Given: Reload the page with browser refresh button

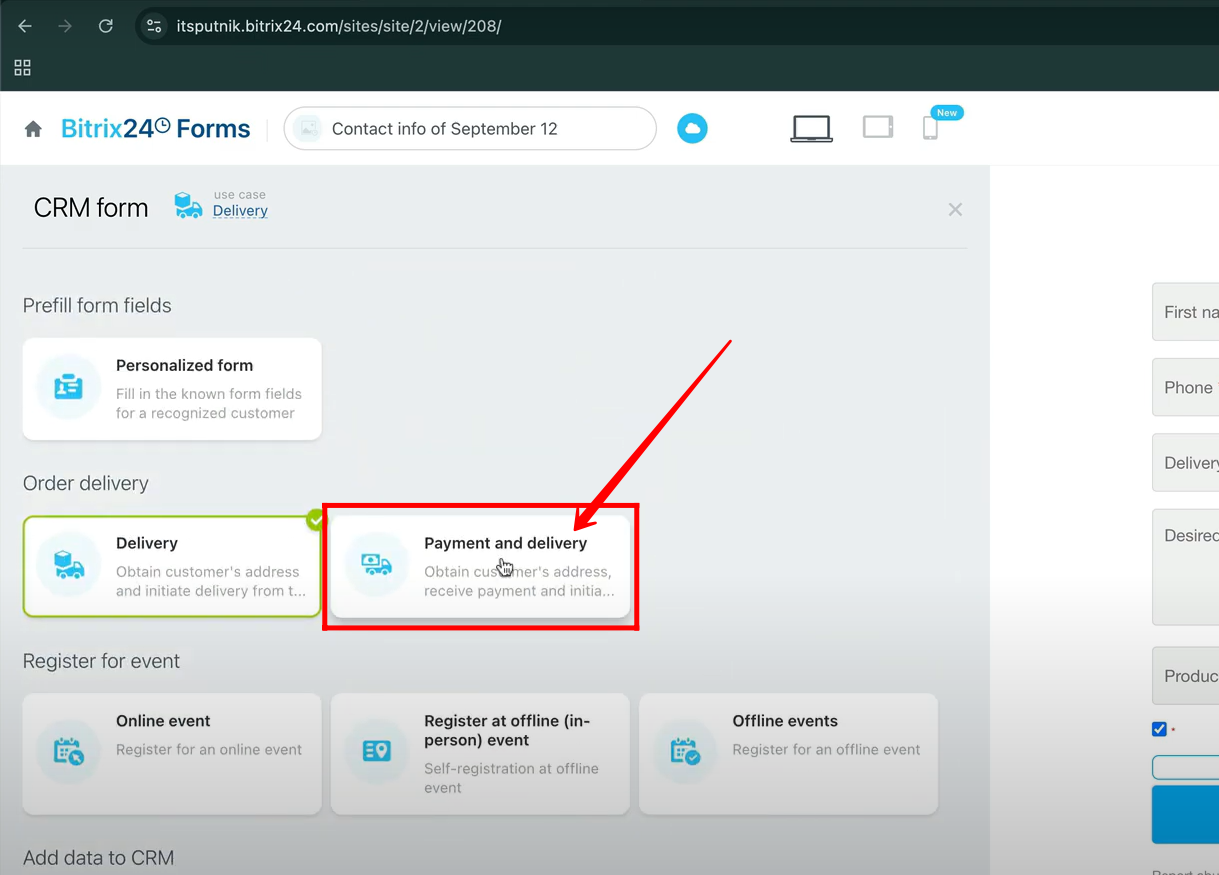Looking at the screenshot, I should tap(105, 26).
